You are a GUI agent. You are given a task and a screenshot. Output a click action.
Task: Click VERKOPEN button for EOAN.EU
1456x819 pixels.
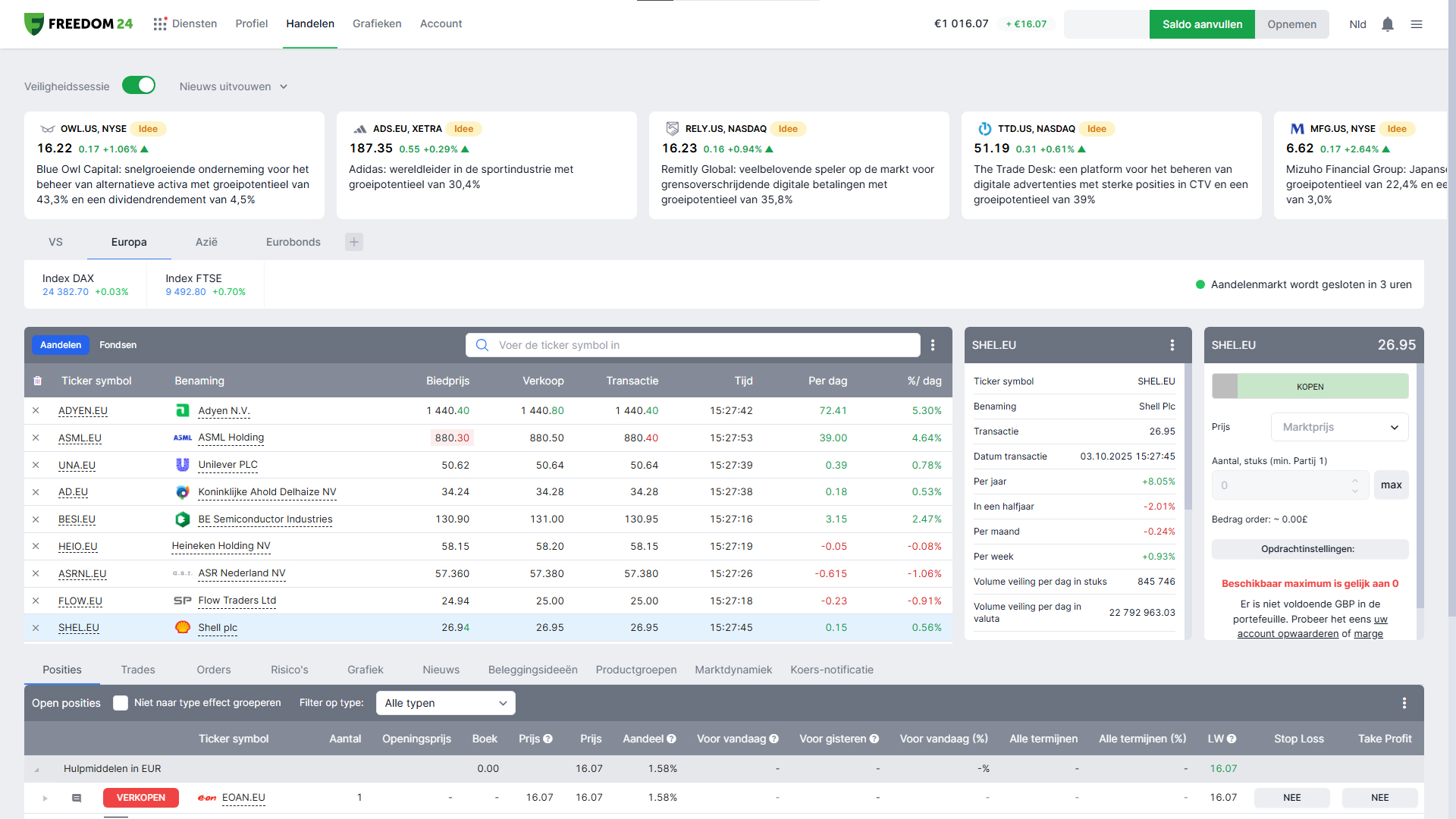[141, 798]
